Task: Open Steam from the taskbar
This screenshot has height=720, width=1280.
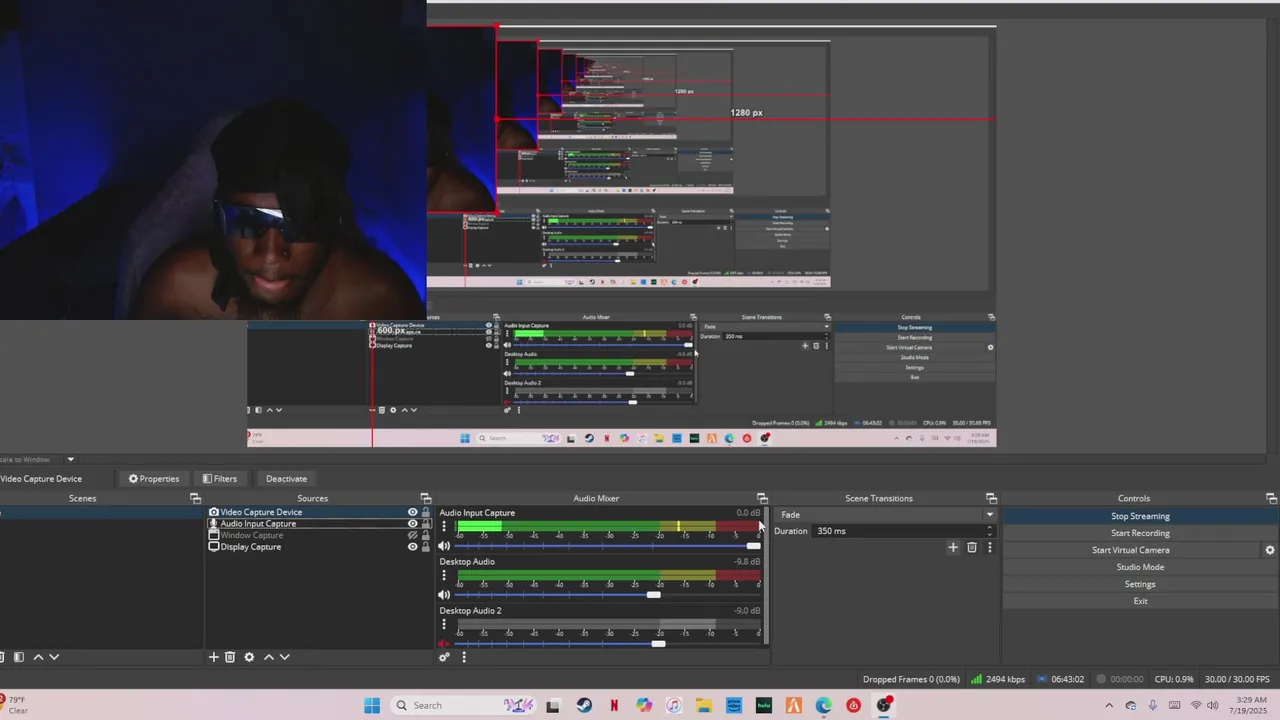Action: (584, 705)
